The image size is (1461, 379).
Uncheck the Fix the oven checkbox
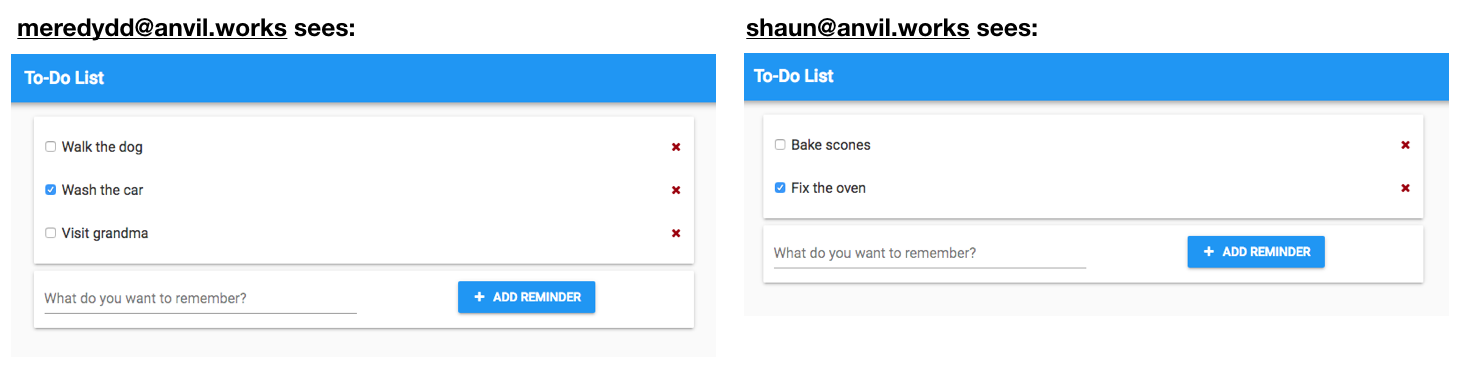pyautogui.click(x=780, y=188)
